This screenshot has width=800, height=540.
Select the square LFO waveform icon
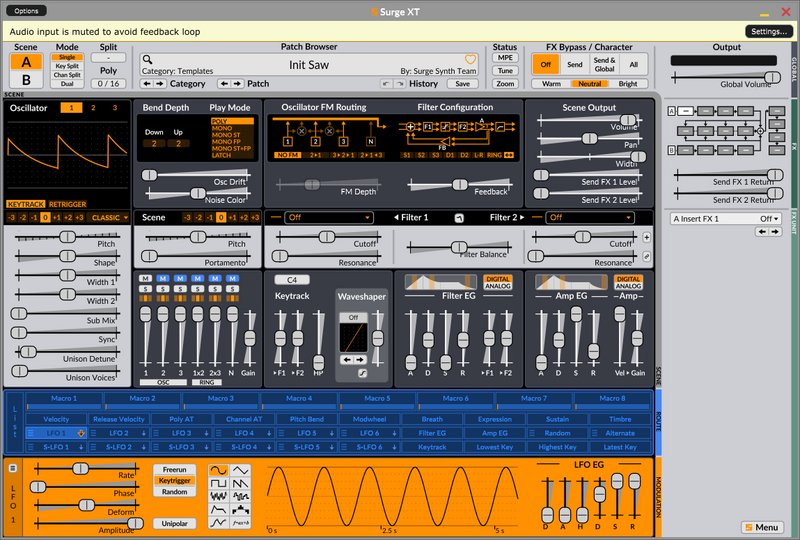(x=218, y=483)
